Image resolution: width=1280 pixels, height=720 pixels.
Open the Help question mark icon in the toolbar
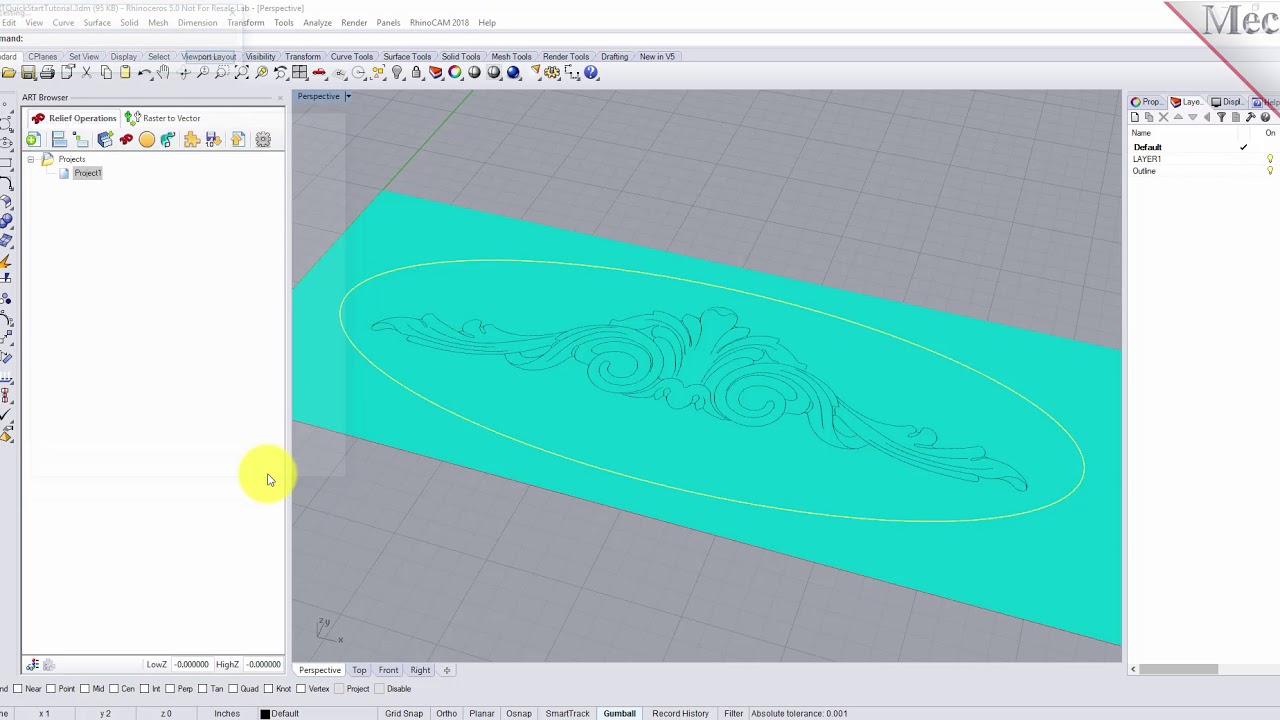pyautogui.click(x=591, y=73)
